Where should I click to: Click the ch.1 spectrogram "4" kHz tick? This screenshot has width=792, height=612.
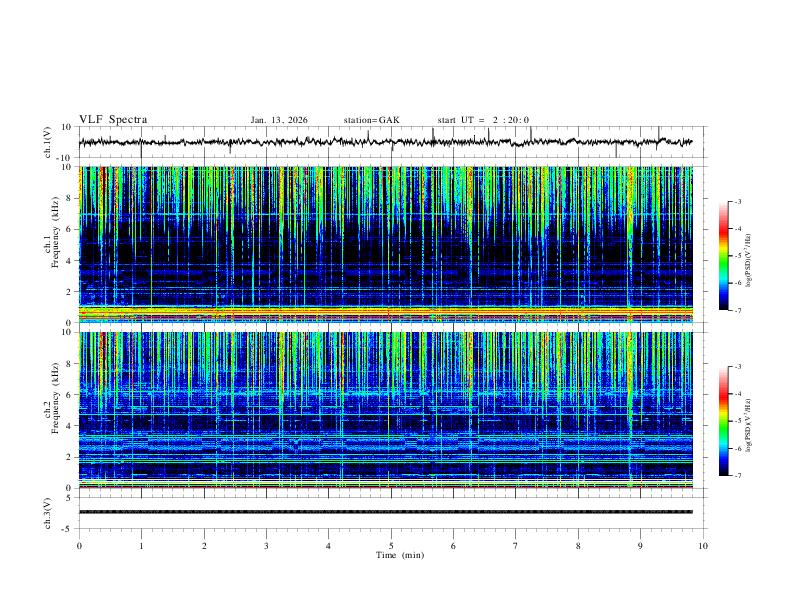71,261
